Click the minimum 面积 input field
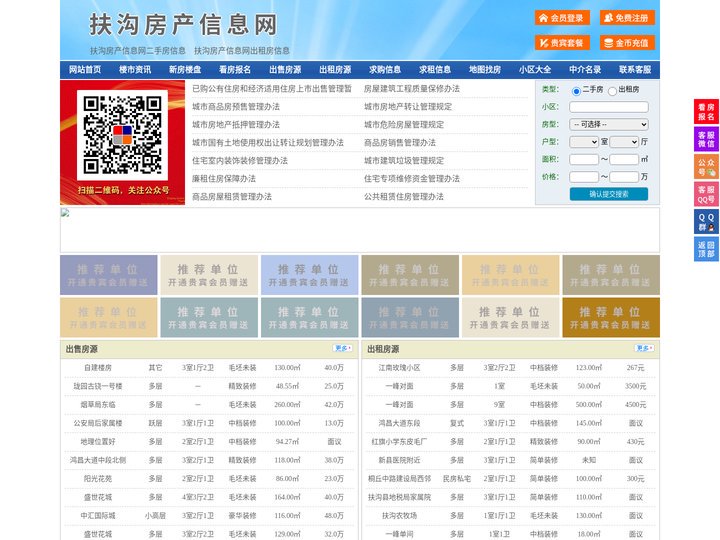The image size is (720, 540). 584,159
